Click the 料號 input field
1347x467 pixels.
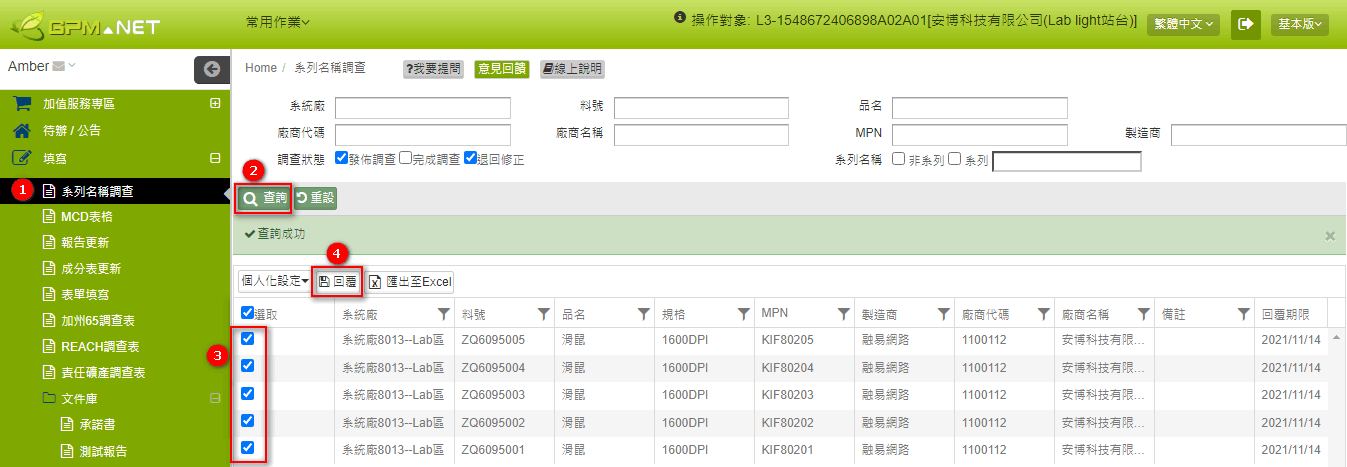tap(701, 108)
